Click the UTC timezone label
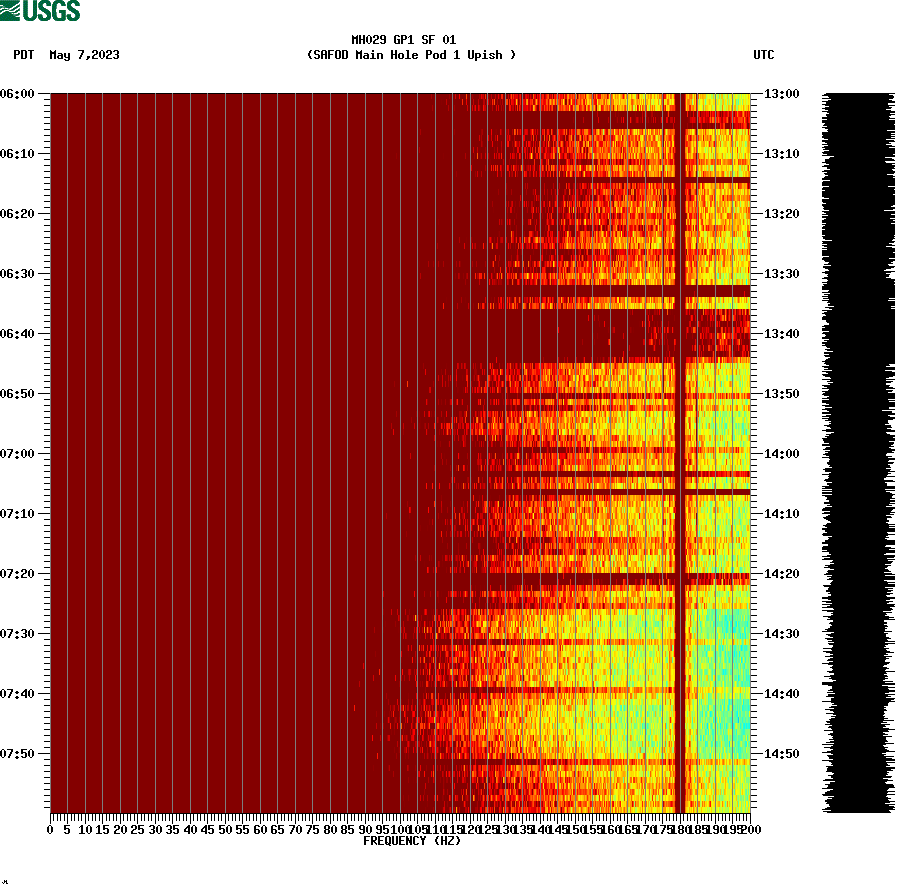This screenshot has height=893, width=902. [x=765, y=56]
